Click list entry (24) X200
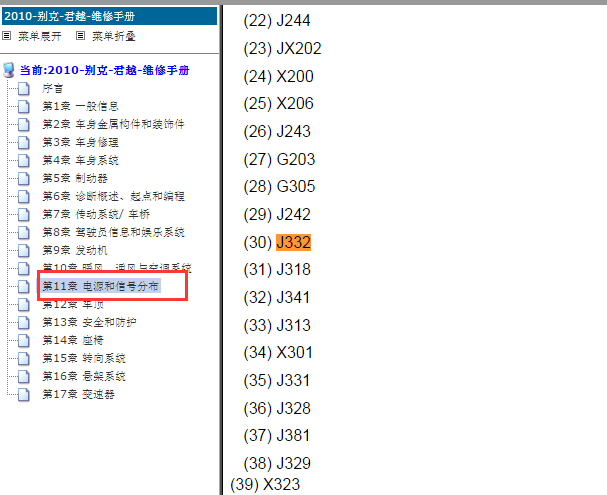607x495 pixels. (278, 76)
